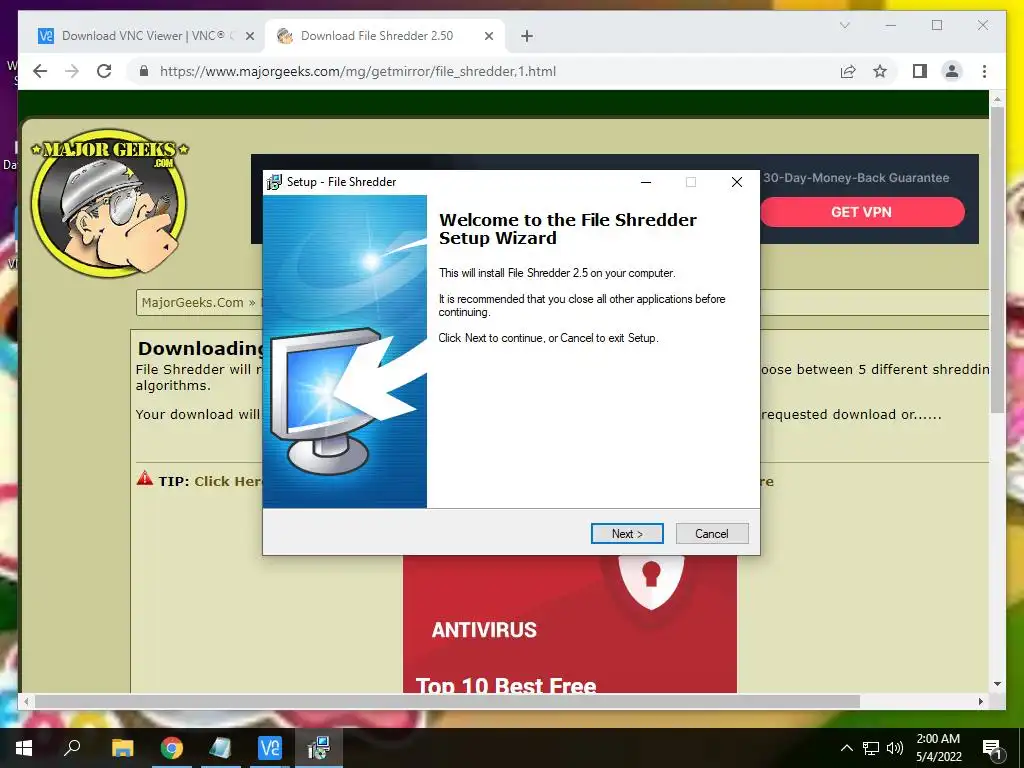Screen dimensions: 1024x768
Task: Click the 30-Day-Money-Back Guarantee ad text
Action: [856, 178]
